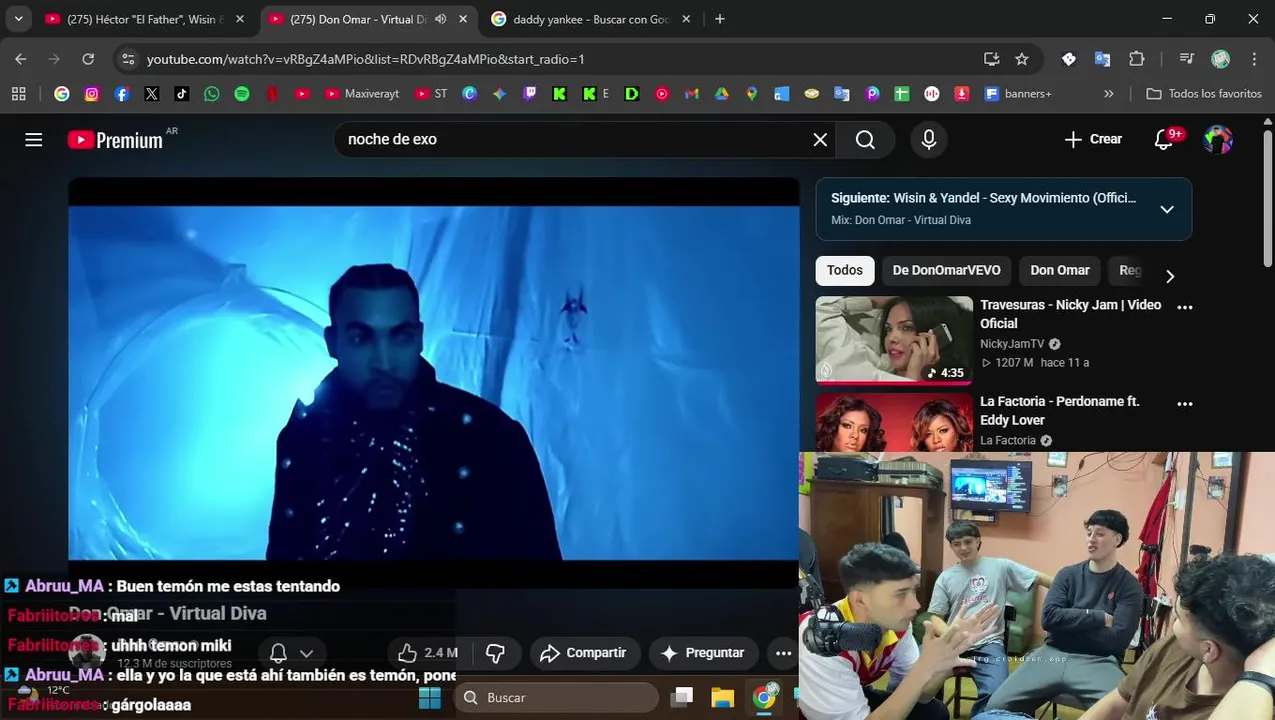The image size is (1275, 720).
Task: Open File Explorer from the taskbar
Action: tap(722, 697)
